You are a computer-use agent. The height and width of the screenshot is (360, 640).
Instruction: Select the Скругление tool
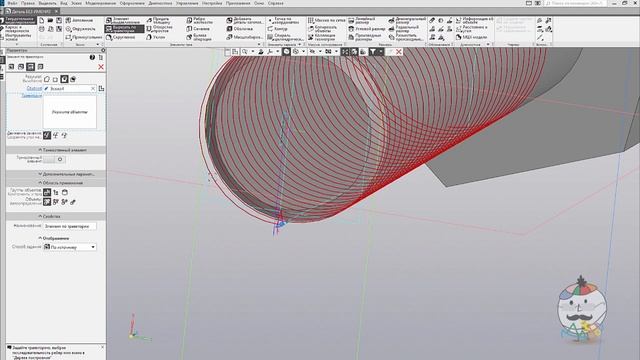click(x=120, y=37)
